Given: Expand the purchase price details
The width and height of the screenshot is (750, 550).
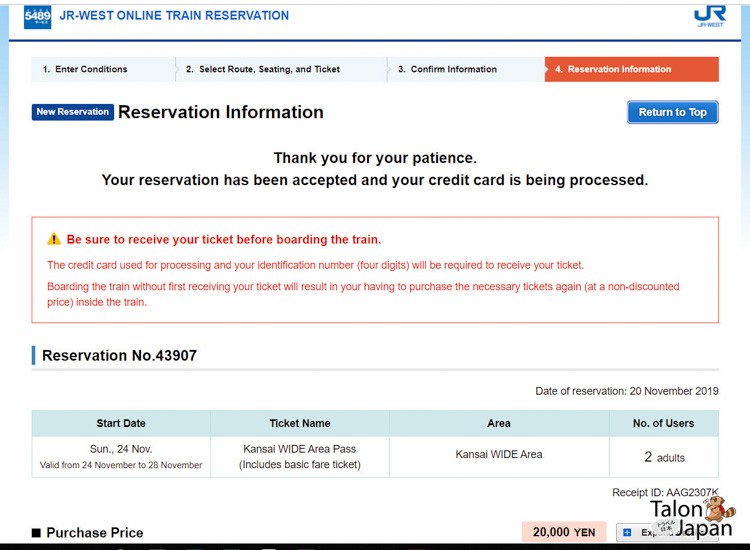Looking at the screenshot, I should [667, 532].
